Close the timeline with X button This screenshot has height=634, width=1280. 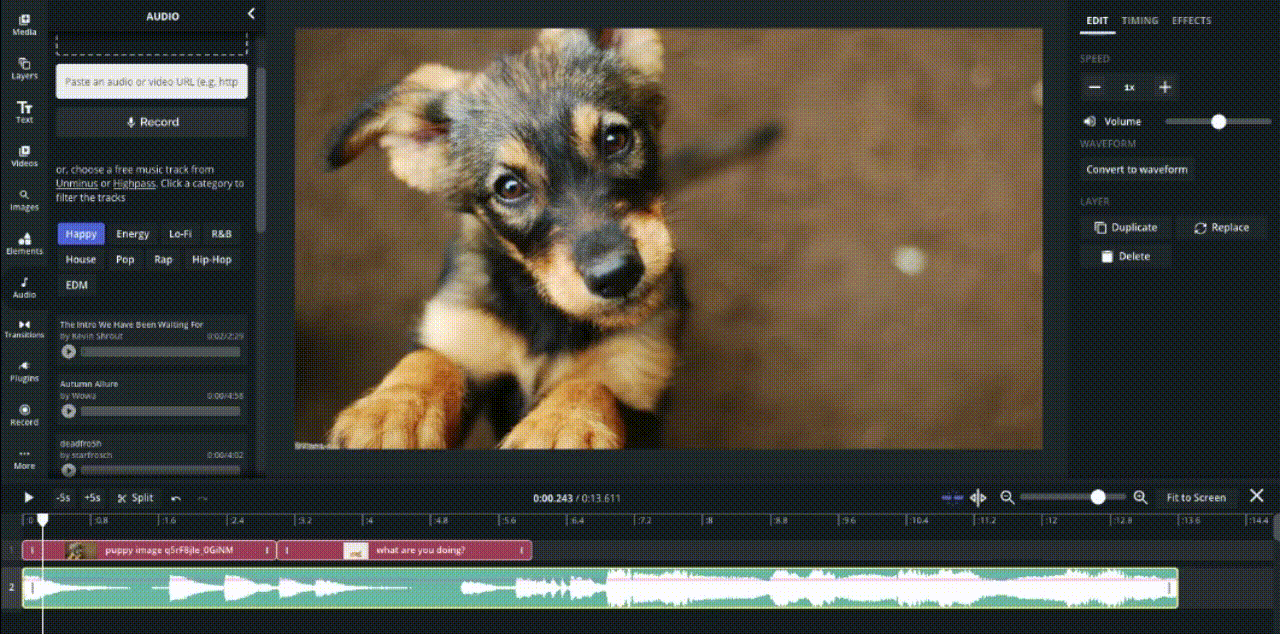coord(1257,496)
